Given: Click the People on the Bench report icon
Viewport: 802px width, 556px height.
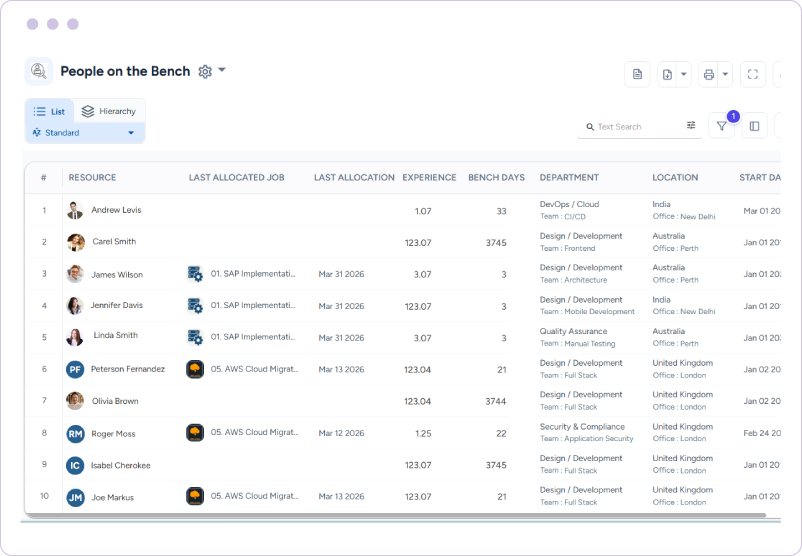Looking at the screenshot, I should (x=38, y=71).
